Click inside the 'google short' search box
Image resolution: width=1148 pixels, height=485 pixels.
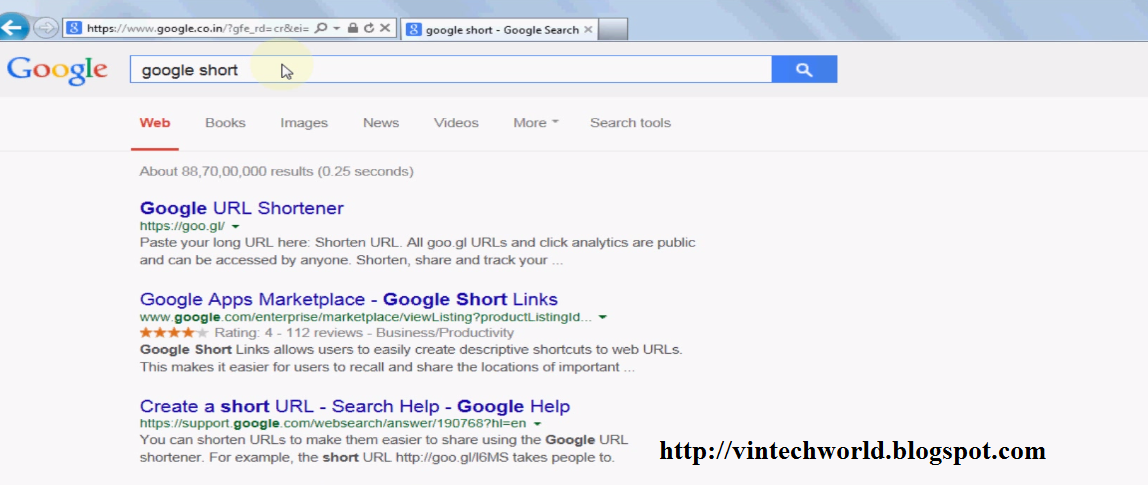(450, 70)
